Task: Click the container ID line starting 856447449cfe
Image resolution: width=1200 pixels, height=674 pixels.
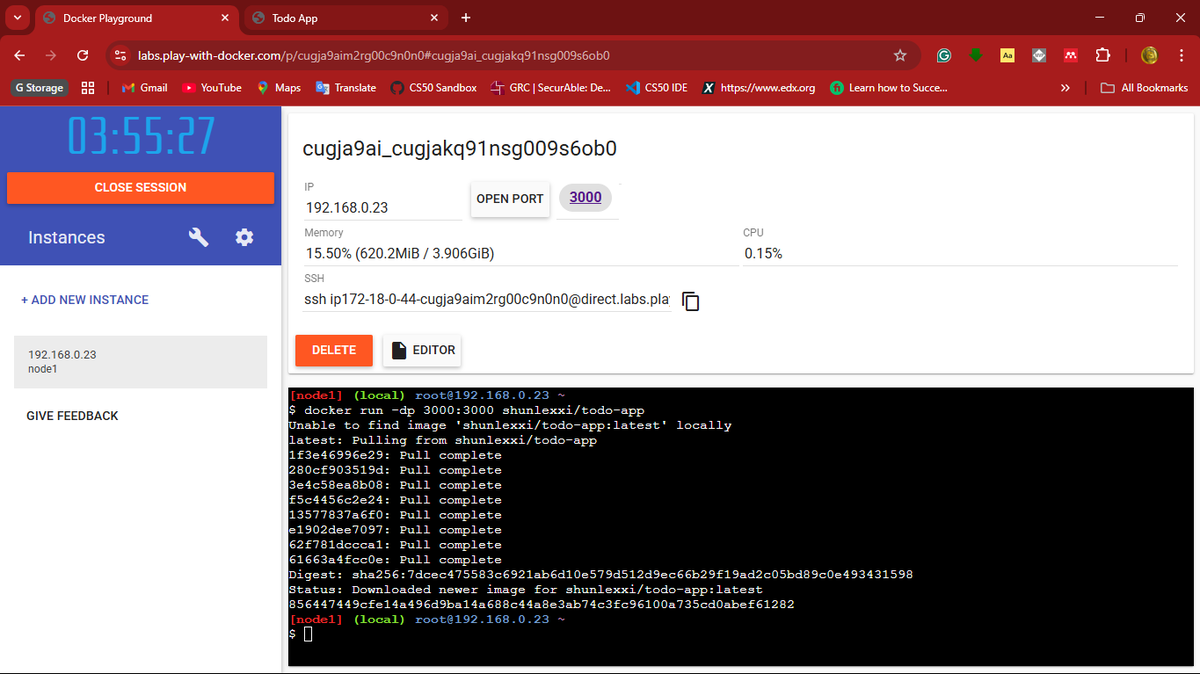Action: [x=542, y=605]
